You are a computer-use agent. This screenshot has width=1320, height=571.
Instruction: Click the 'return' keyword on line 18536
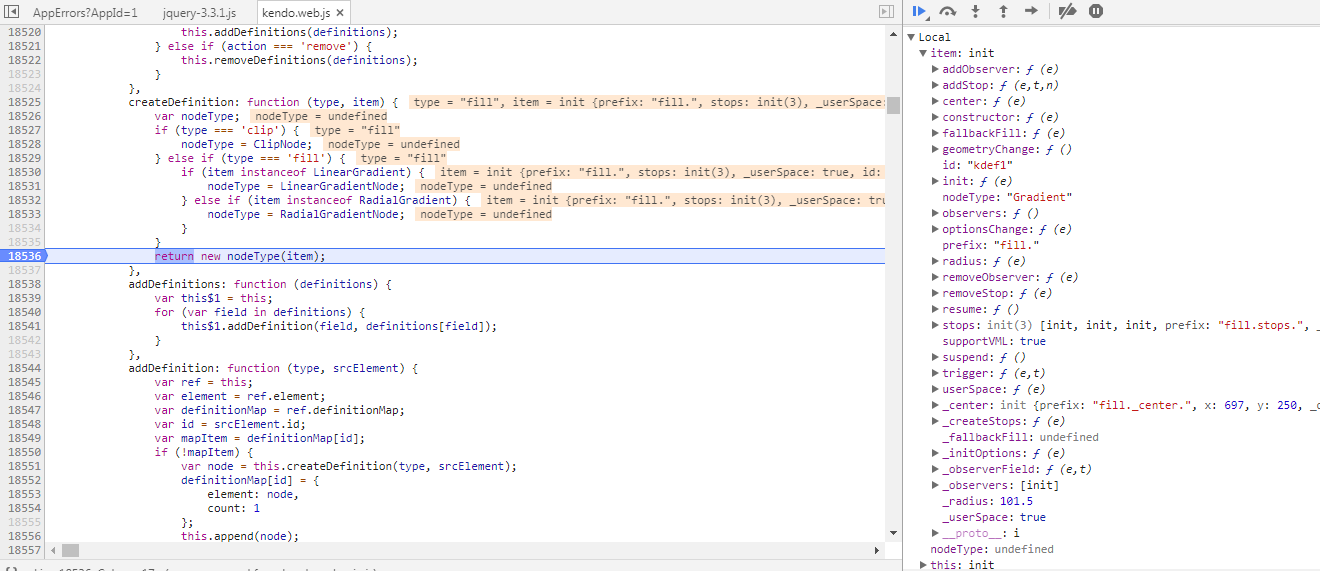[174, 256]
